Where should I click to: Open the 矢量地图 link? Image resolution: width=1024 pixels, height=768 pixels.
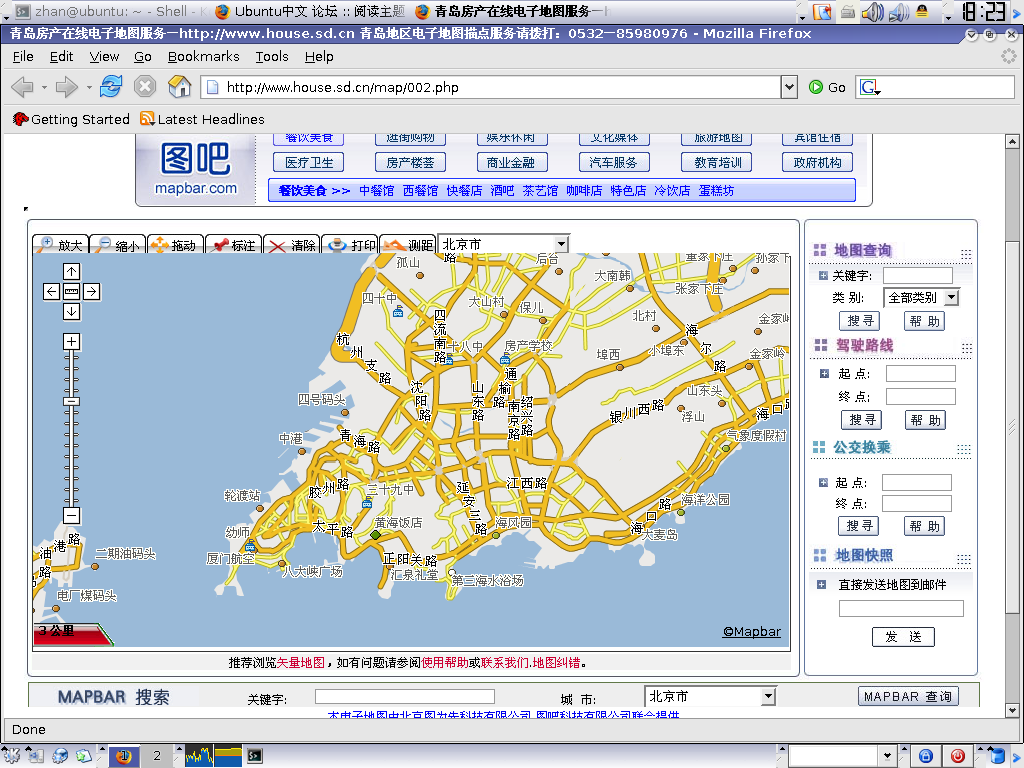300,663
